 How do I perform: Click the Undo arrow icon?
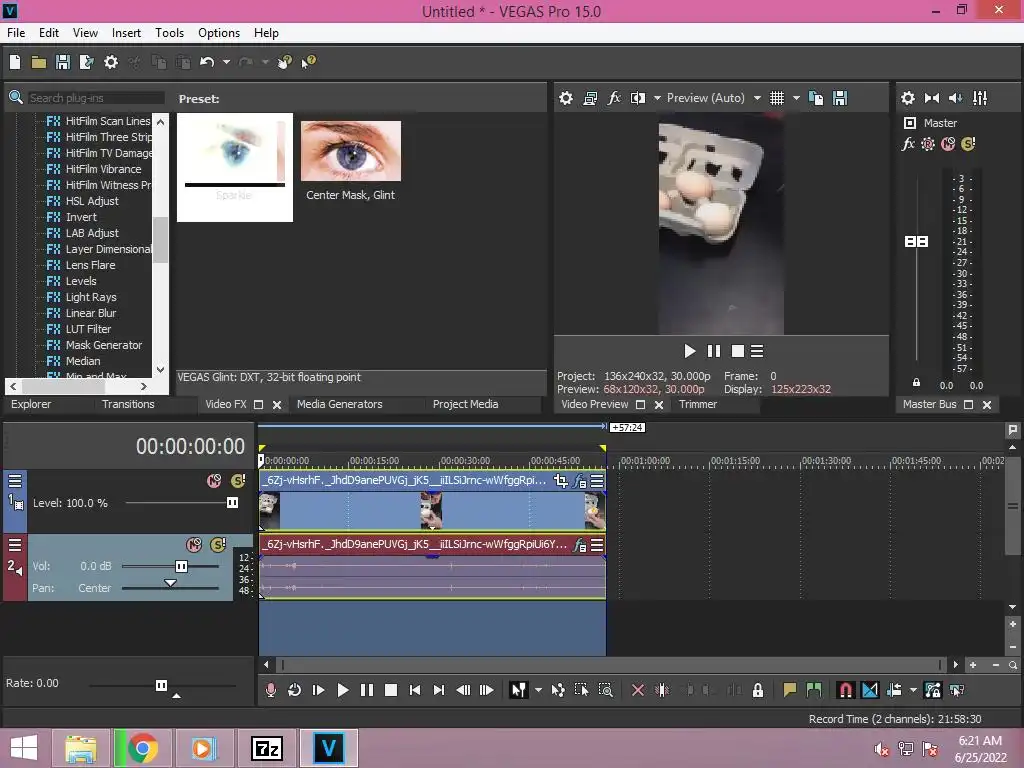(x=207, y=62)
